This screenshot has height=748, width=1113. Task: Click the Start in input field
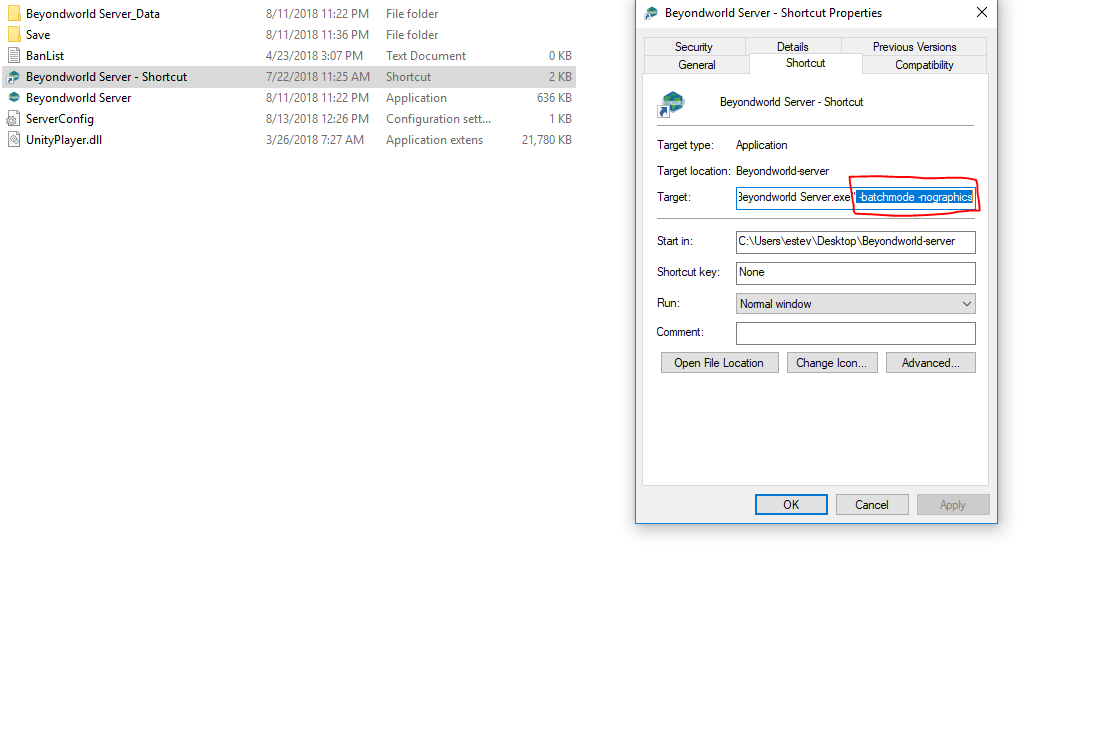click(x=855, y=242)
